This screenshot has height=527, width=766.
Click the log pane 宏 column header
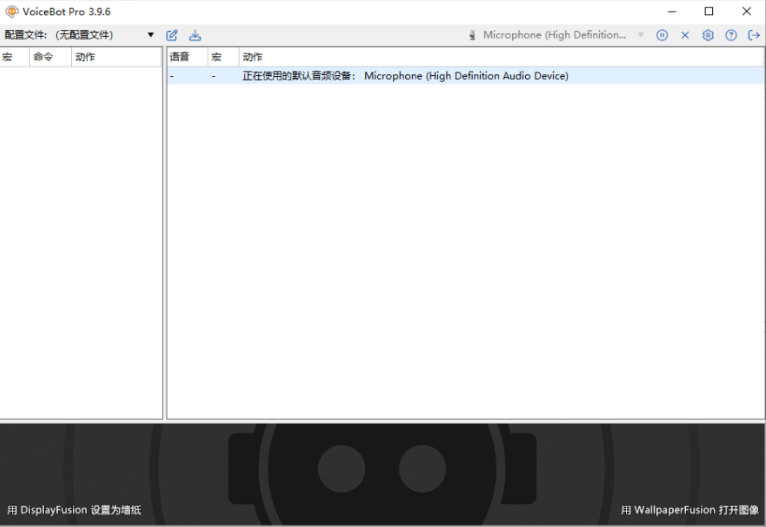point(223,57)
